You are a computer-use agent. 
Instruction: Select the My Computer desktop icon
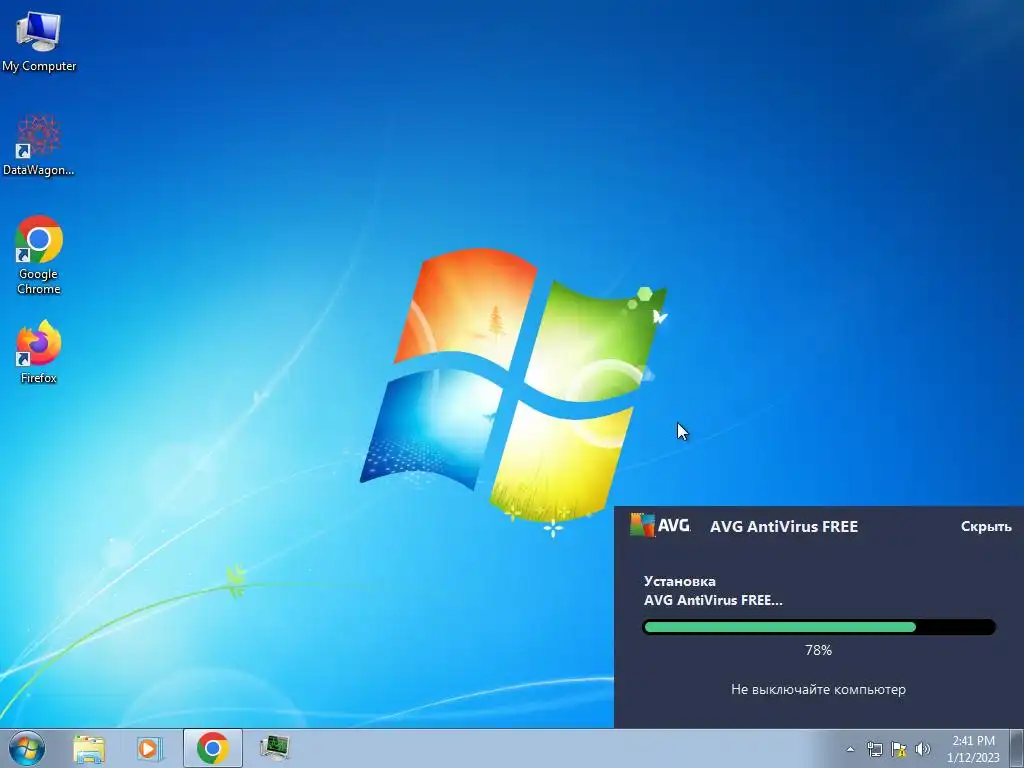[x=39, y=40]
